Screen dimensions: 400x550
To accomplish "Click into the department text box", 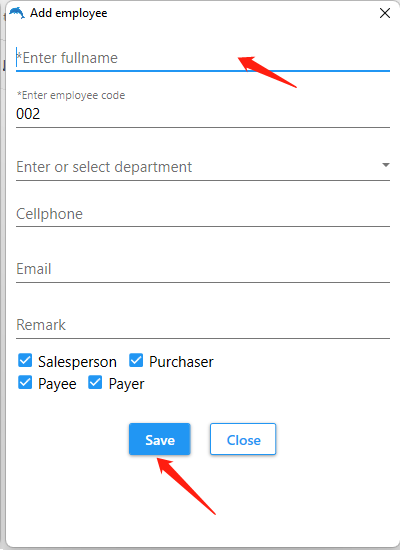I will [196, 167].
